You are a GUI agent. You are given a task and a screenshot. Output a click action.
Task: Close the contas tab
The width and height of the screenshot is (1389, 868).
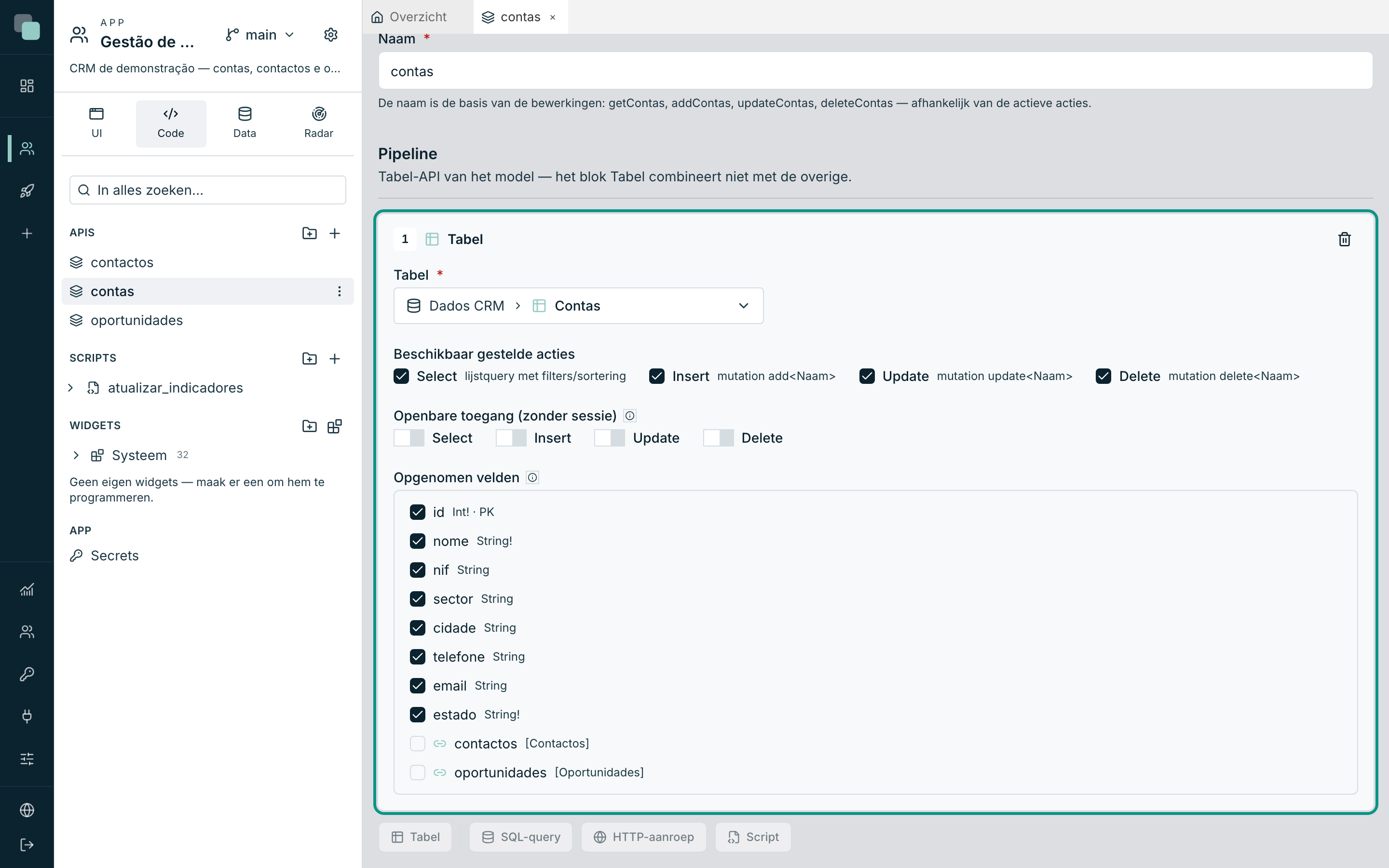click(553, 17)
